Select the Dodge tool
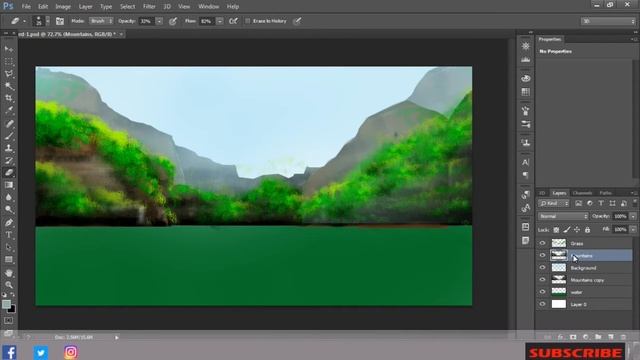Image resolution: width=640 pixels, height=360 pixels. pyautogui.click(x=9, y=210)
